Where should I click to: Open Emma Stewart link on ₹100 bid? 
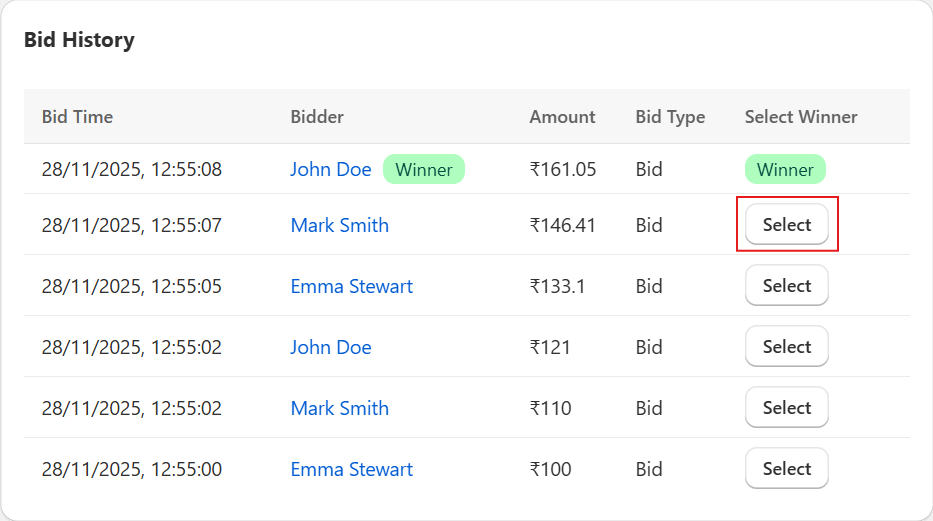351,469
